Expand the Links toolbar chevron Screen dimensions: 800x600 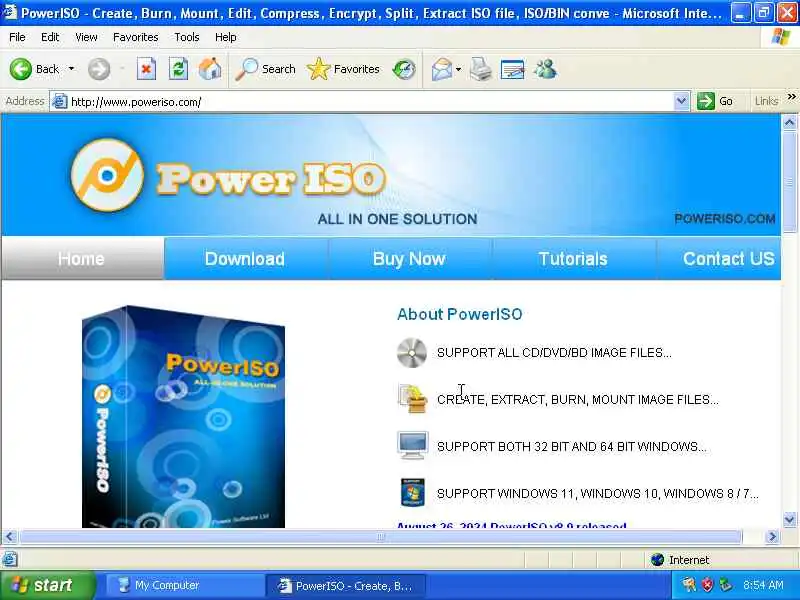[x=791, y=96]
